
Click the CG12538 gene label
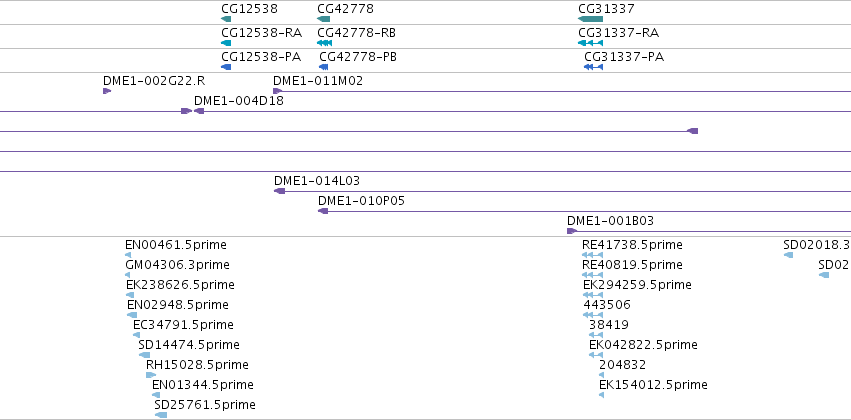pos(250,9)
